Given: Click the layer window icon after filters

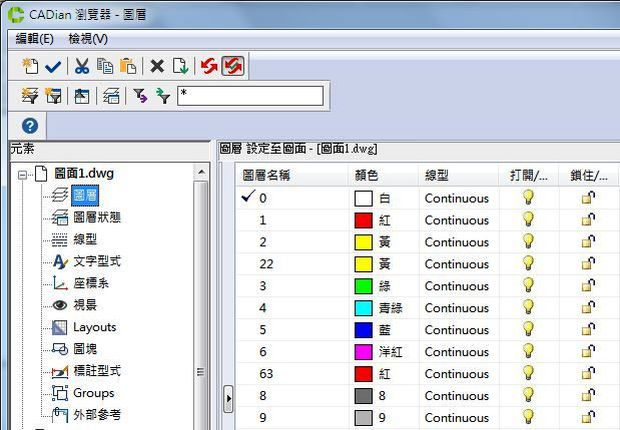Looking at the screenshot, I should [82, 96].
